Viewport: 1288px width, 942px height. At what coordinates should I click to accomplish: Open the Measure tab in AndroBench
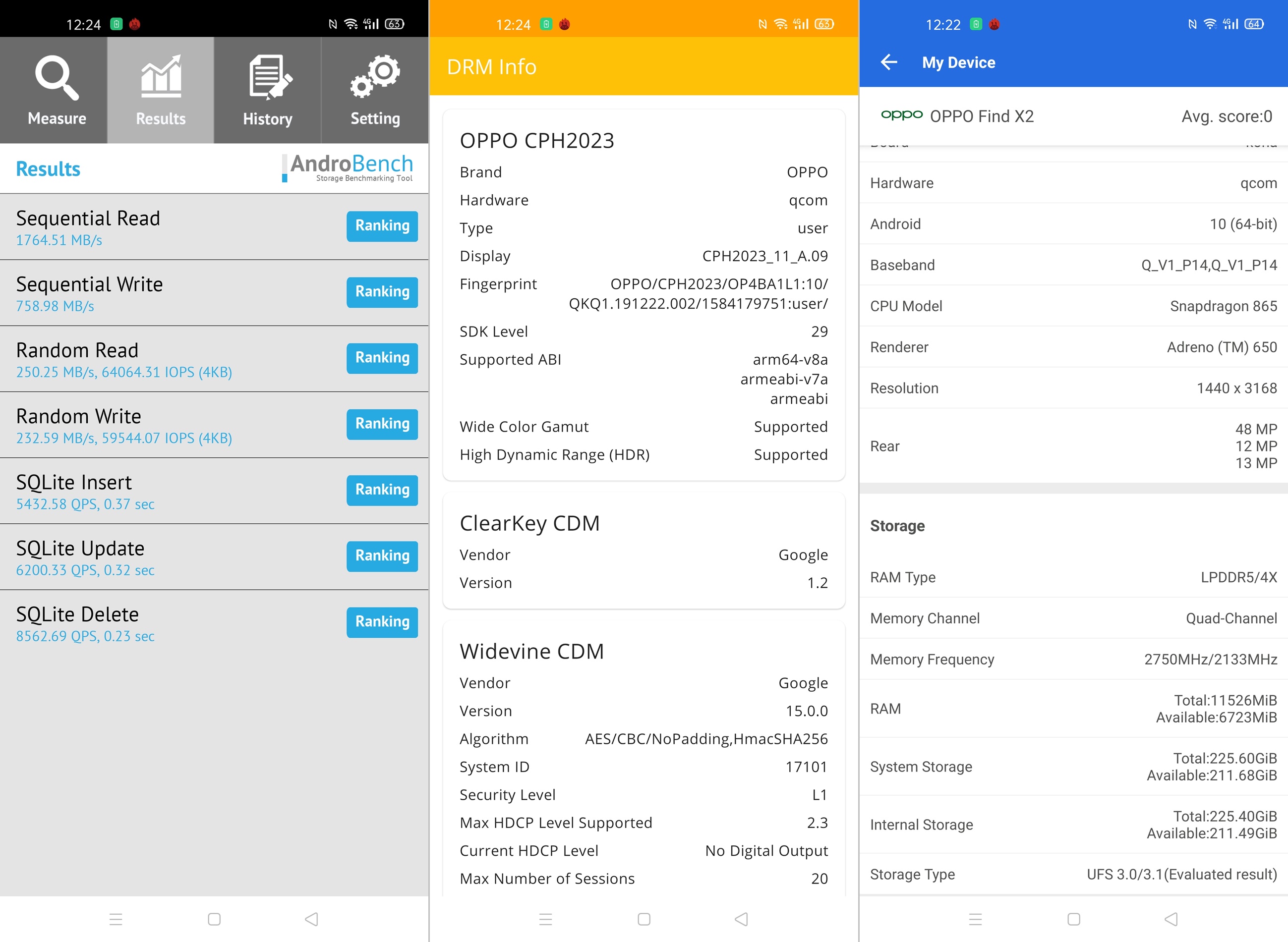click(54, 90)
